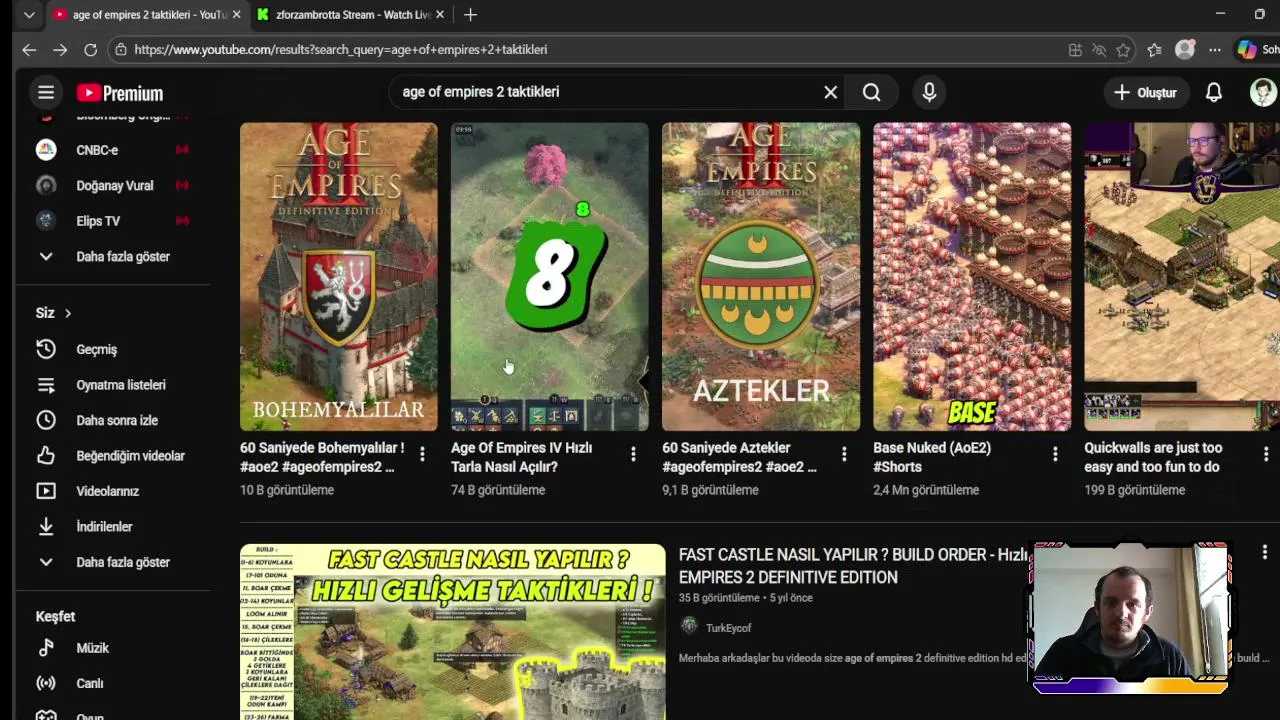Open the Bohemyalılar shorts thumbnail
The height and width of the screenshot is (720, 1280).
338,277
